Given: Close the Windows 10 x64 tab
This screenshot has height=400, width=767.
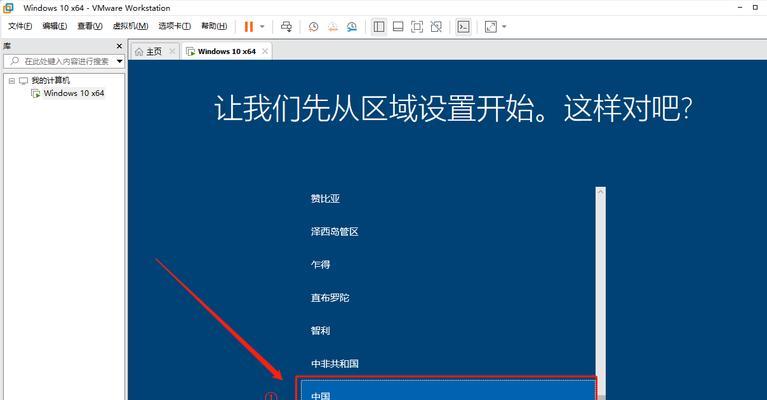Looking at the screenshot, I should click(x=265, y=51).
